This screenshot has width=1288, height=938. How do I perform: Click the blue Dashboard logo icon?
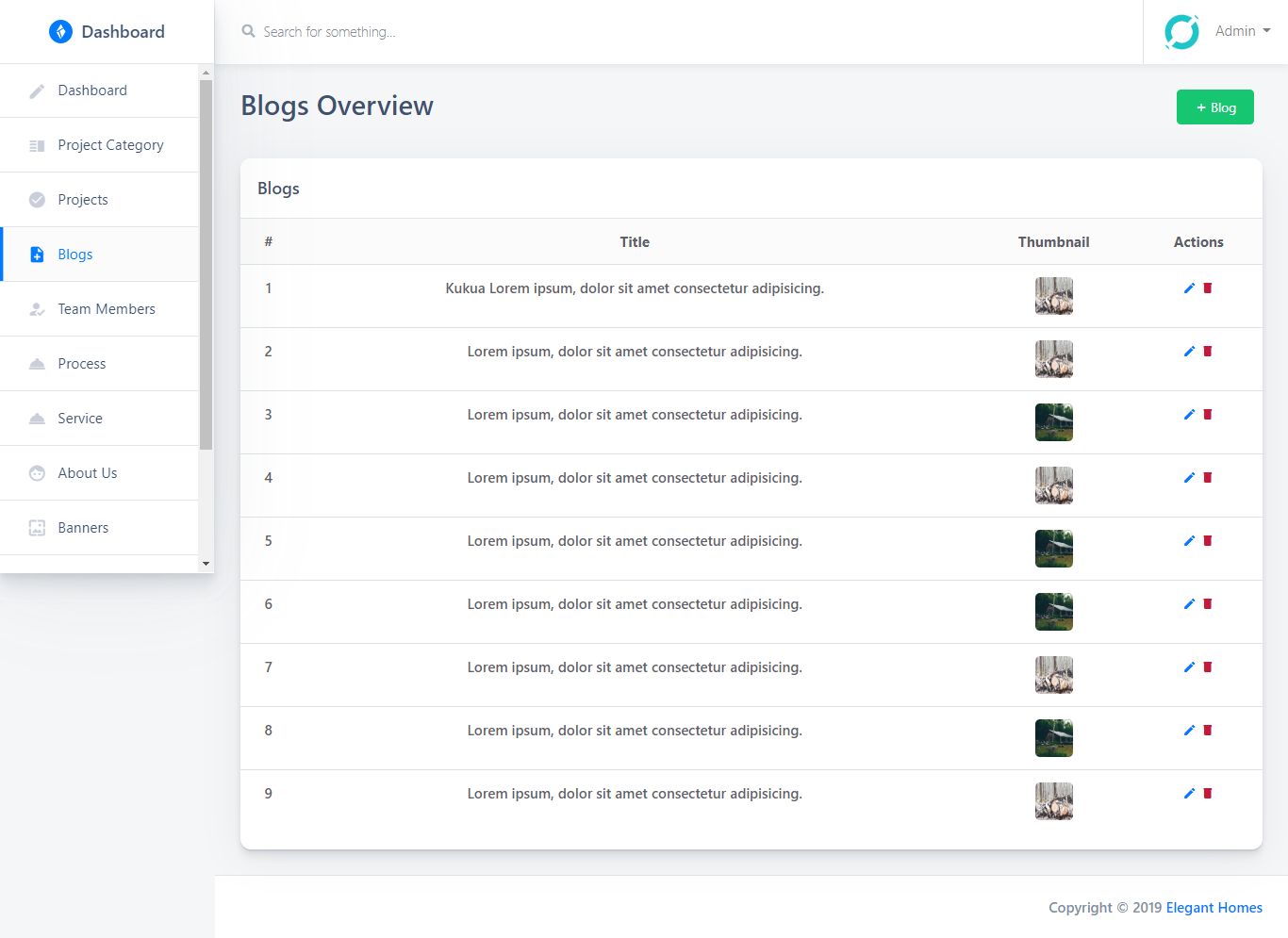[x=60, y=32]
